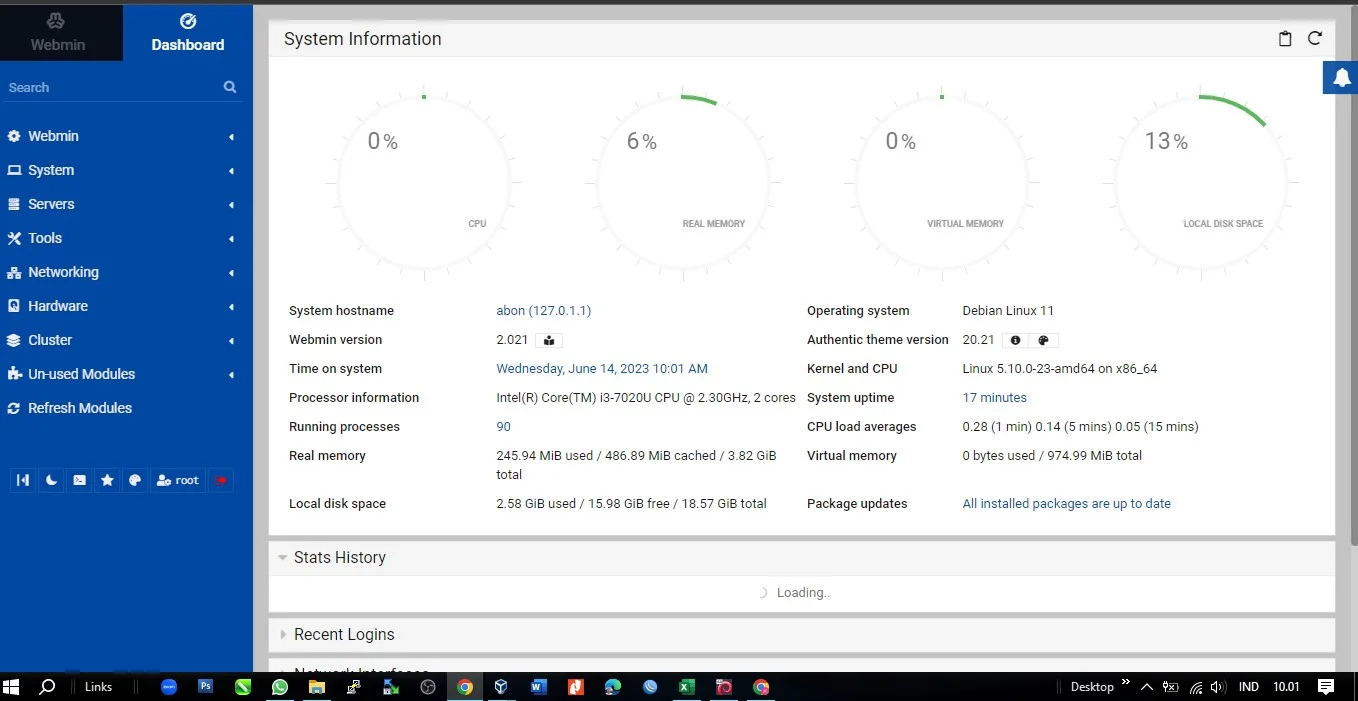Copy system information using the clipboard icon
1358x701 pixels.
click(x=1286, y=39)
